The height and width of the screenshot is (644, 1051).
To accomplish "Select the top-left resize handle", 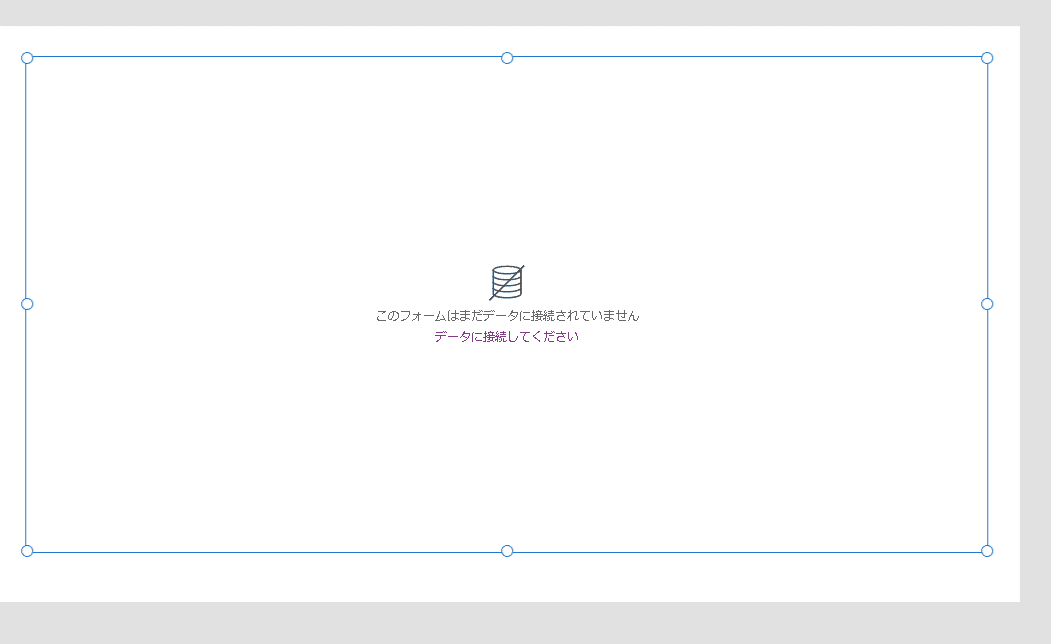I will tap(27, 57).
